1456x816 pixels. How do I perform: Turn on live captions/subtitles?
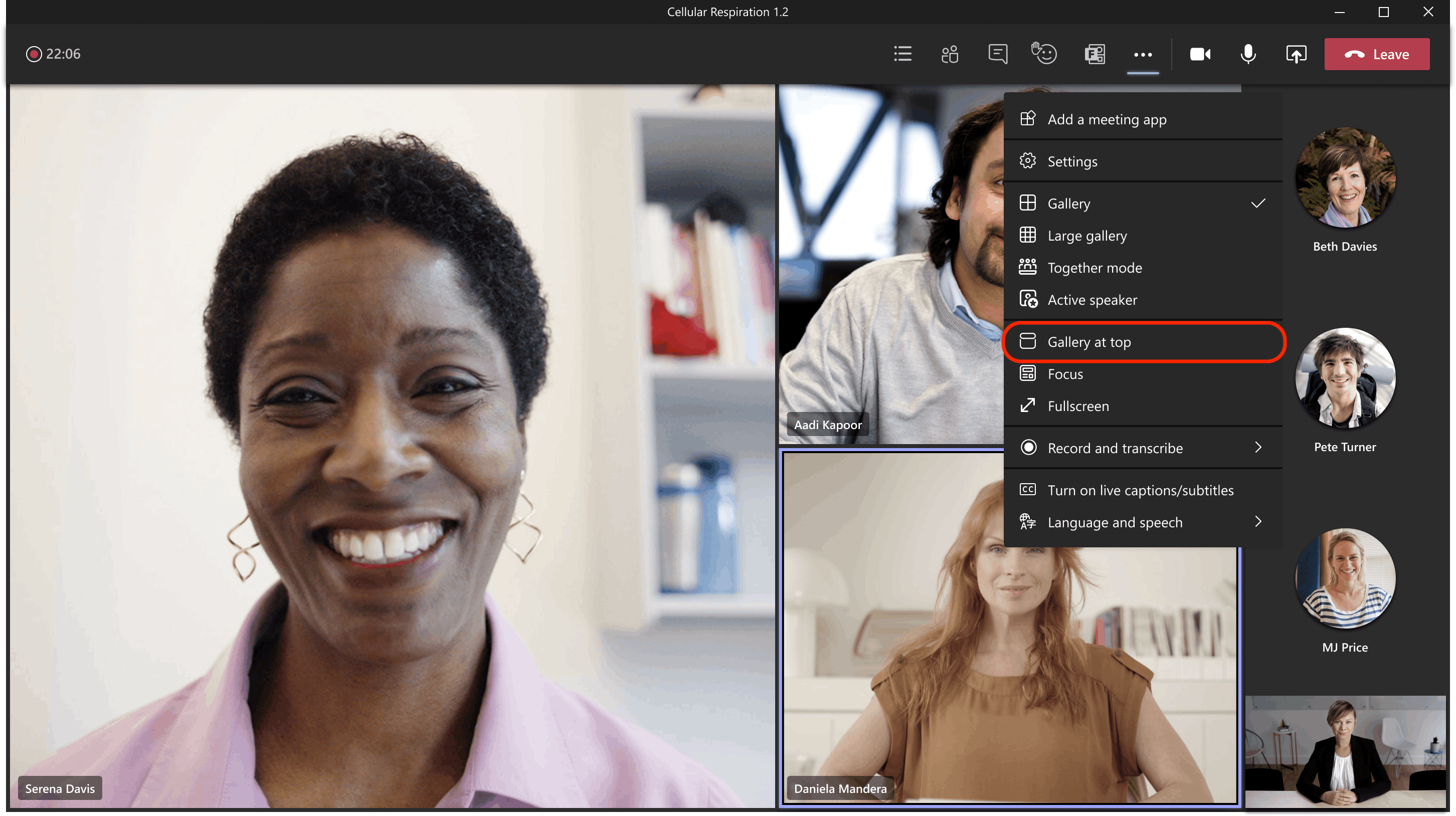[x=1142, y=490]
